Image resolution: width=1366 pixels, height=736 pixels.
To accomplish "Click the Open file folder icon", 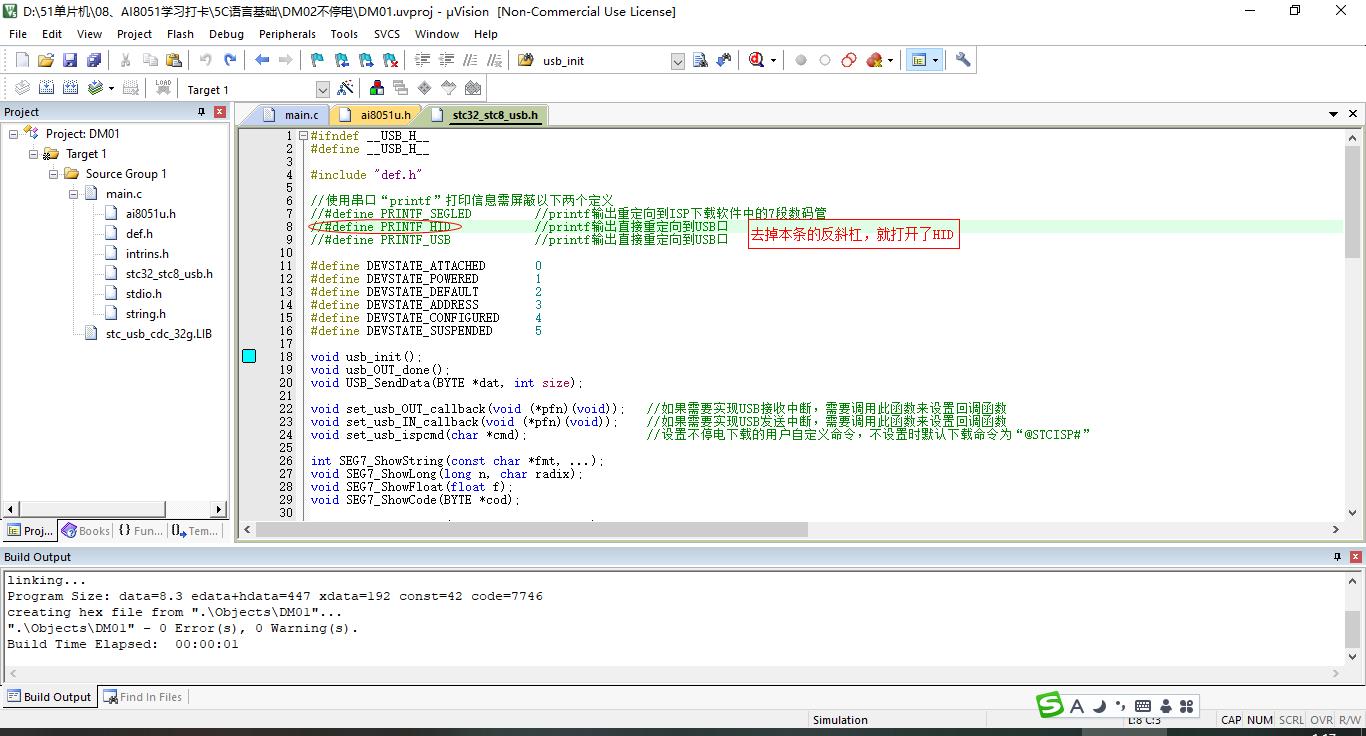I will click(x=46, y=60).
